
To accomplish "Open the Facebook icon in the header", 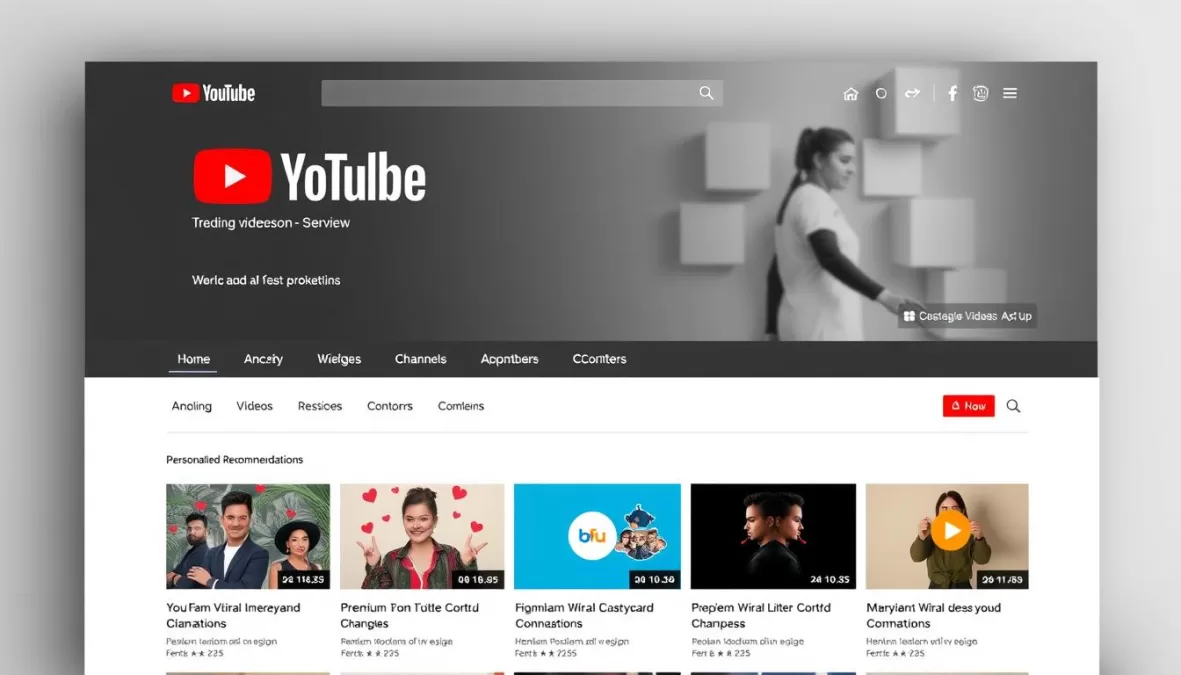I will pos(951,92).
